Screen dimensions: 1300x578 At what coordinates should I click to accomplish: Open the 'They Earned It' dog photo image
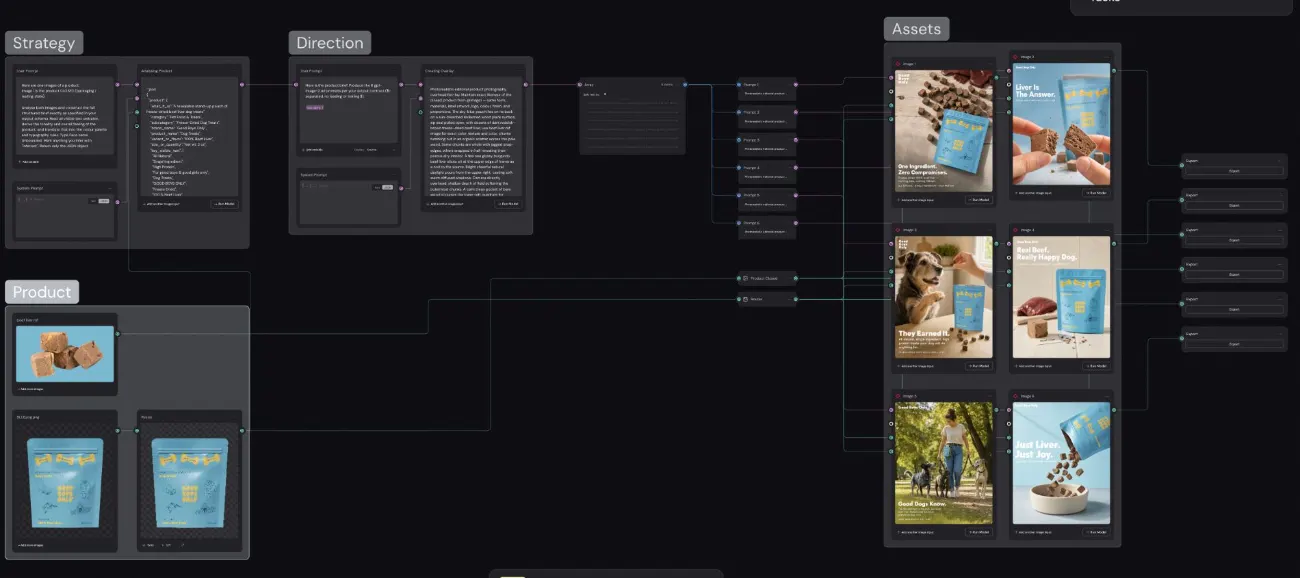[943, 297]
